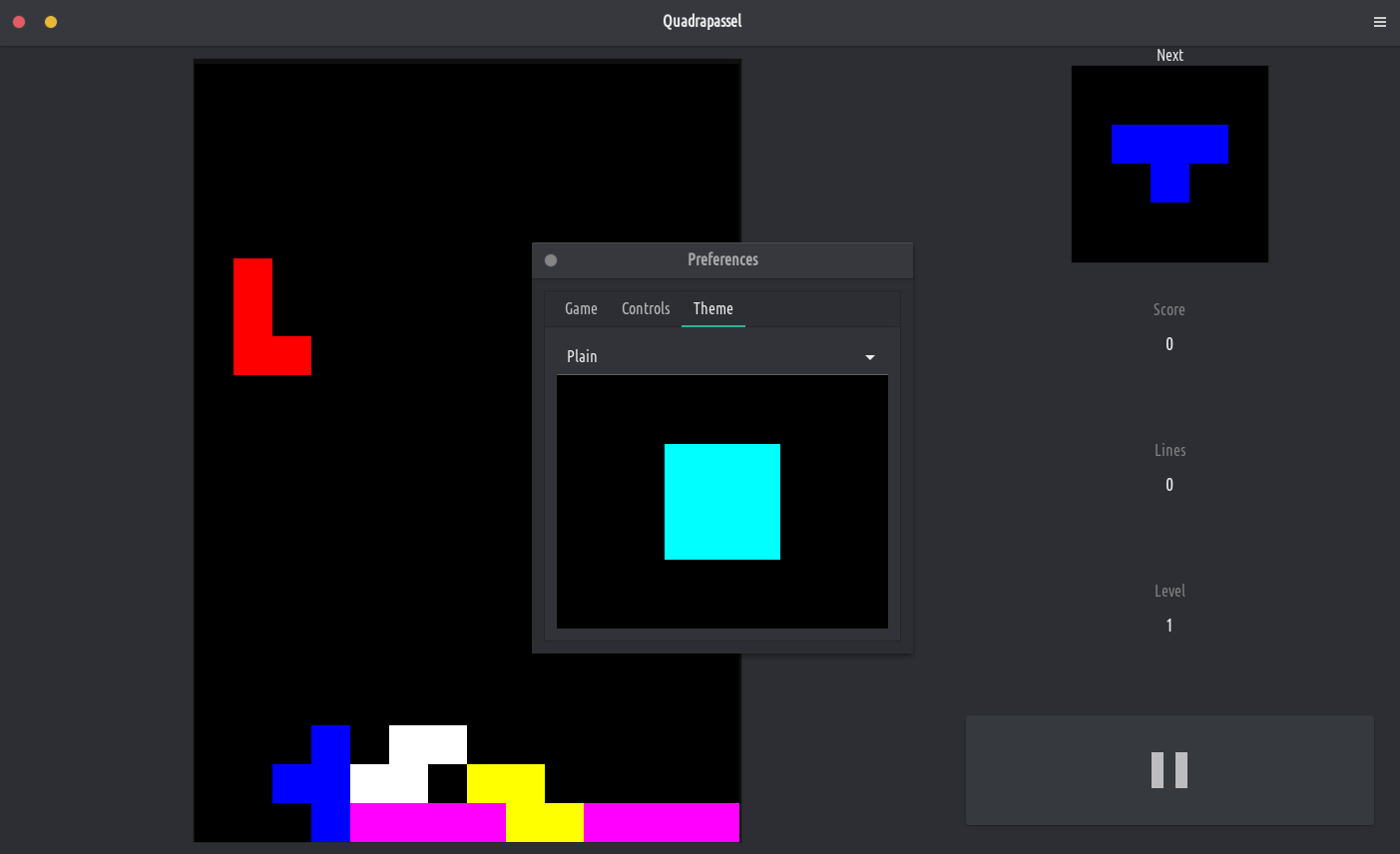Click the cyan block in the theme preview

point(721,502)
